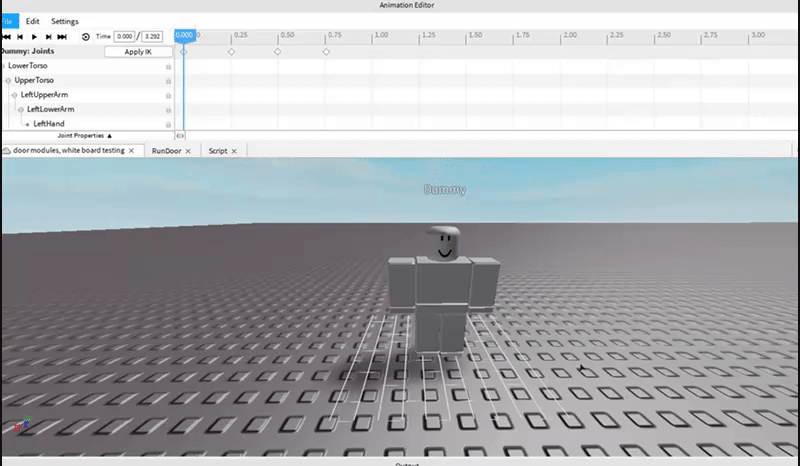
Task: Play the animation
Action: [x=34, y=37]
